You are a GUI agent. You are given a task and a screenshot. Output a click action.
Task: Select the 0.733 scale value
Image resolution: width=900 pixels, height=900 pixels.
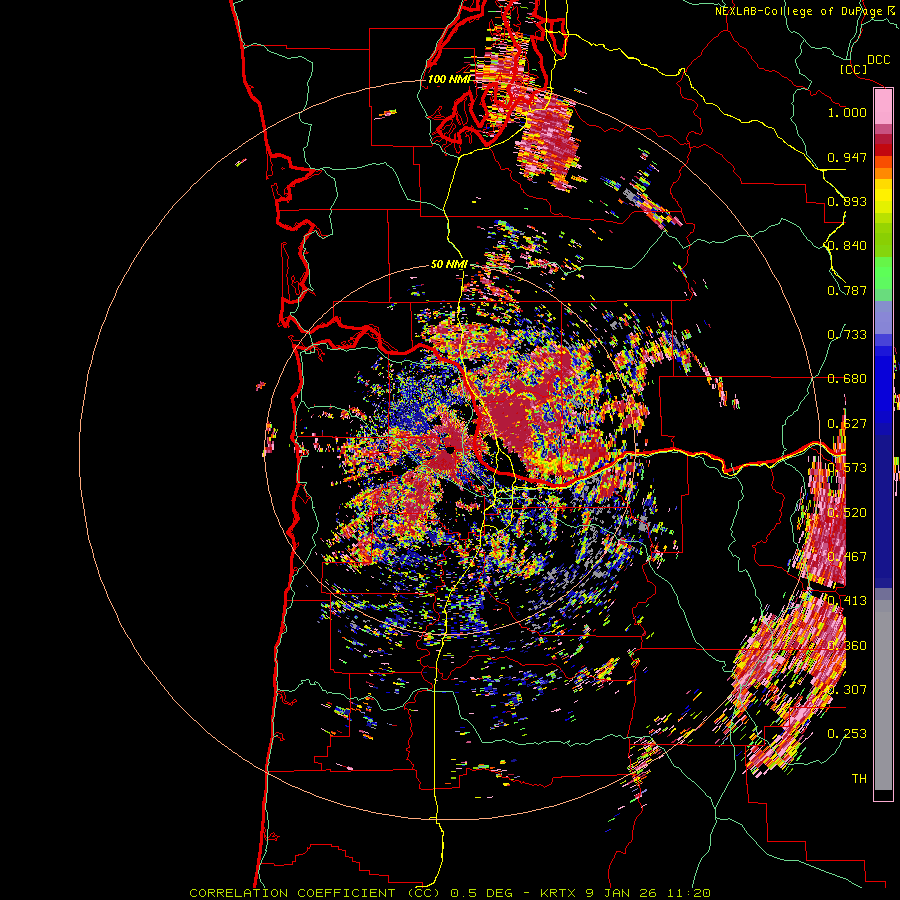pos(847,335)
